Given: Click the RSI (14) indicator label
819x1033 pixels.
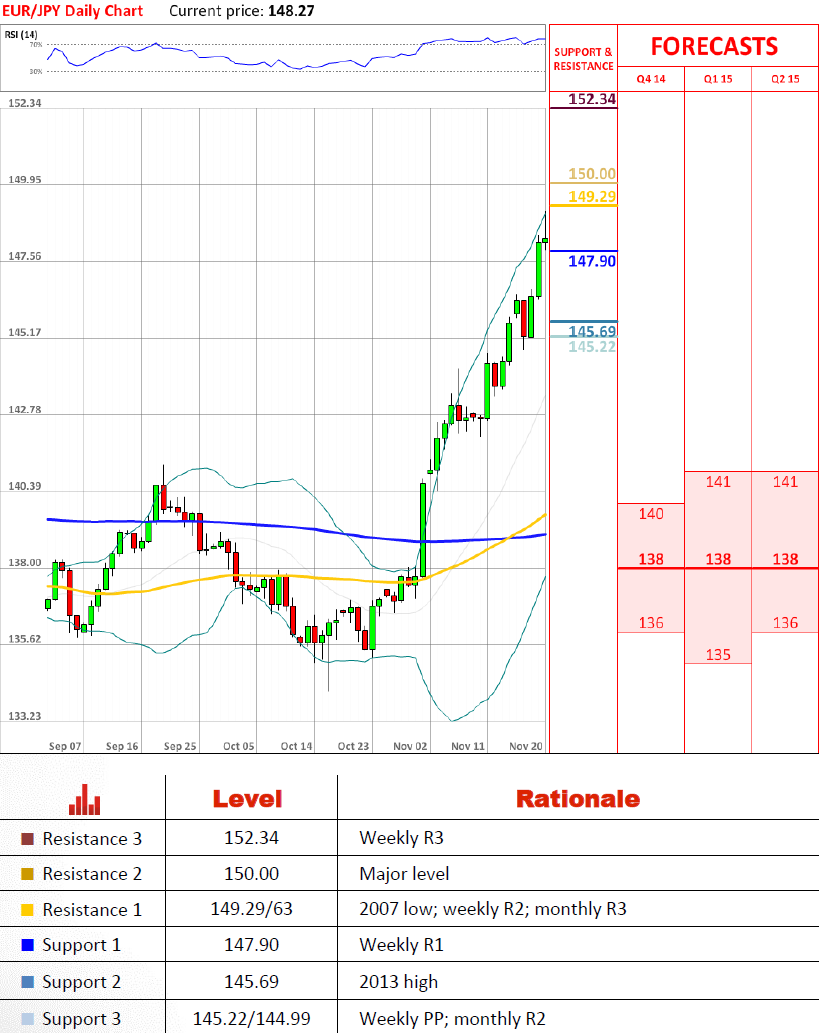Looking at the screenshot, I should (x=21, y=34).
